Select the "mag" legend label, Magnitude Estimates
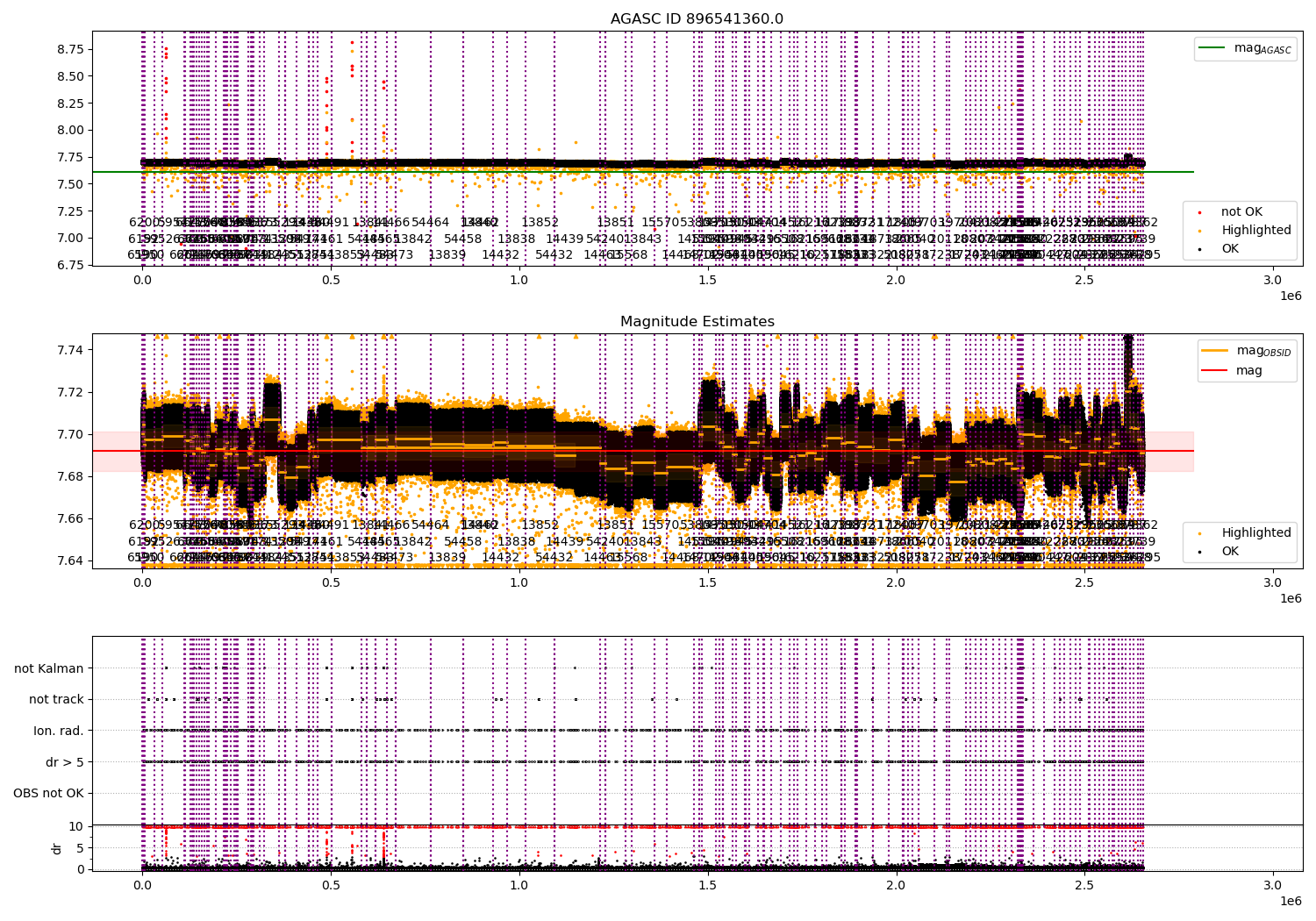Image resolution: width=1316 pixels, height=921 pixels. [x=1249, y=370]
